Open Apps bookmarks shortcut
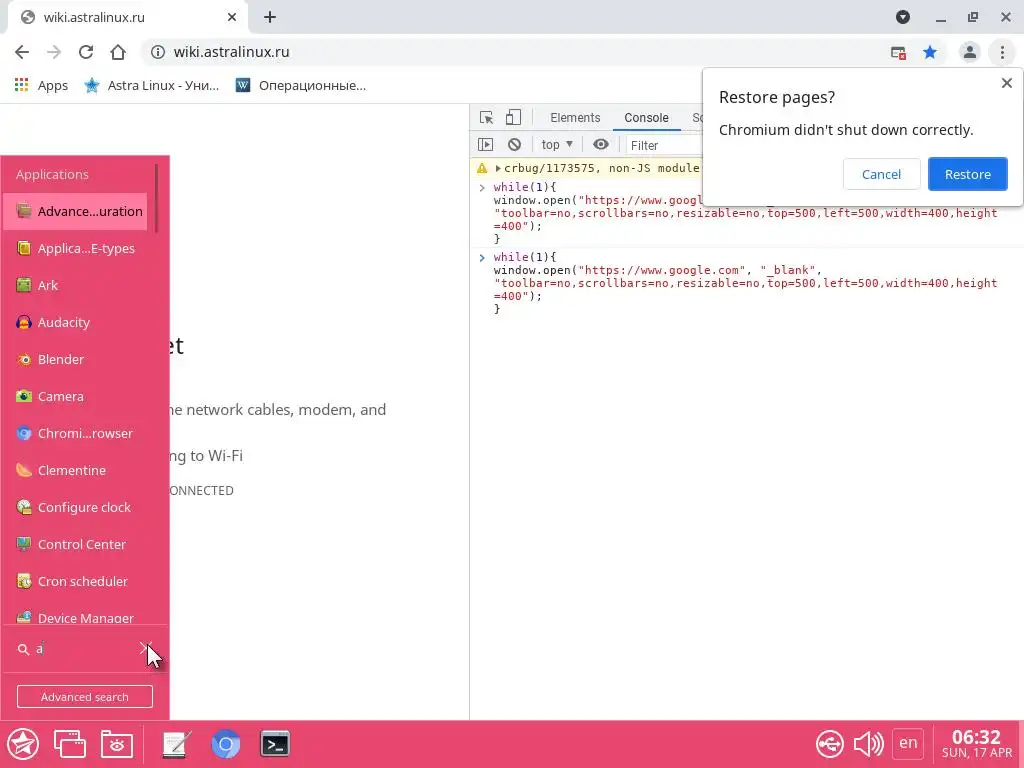This screenshot has width=1024, height=768. click(x=41, y=86)
